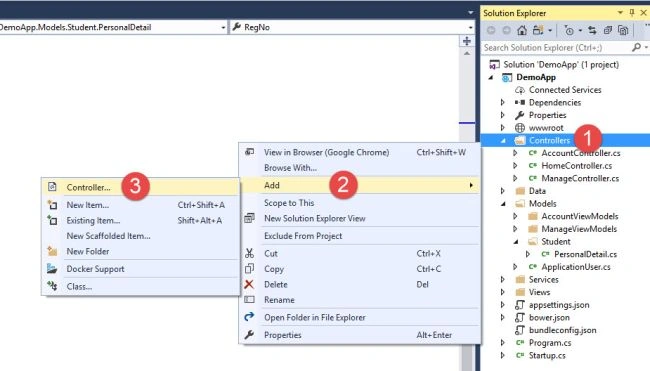Screen dimensions: 650x371
Task: Select Scope to This
Action: (359, 203)
